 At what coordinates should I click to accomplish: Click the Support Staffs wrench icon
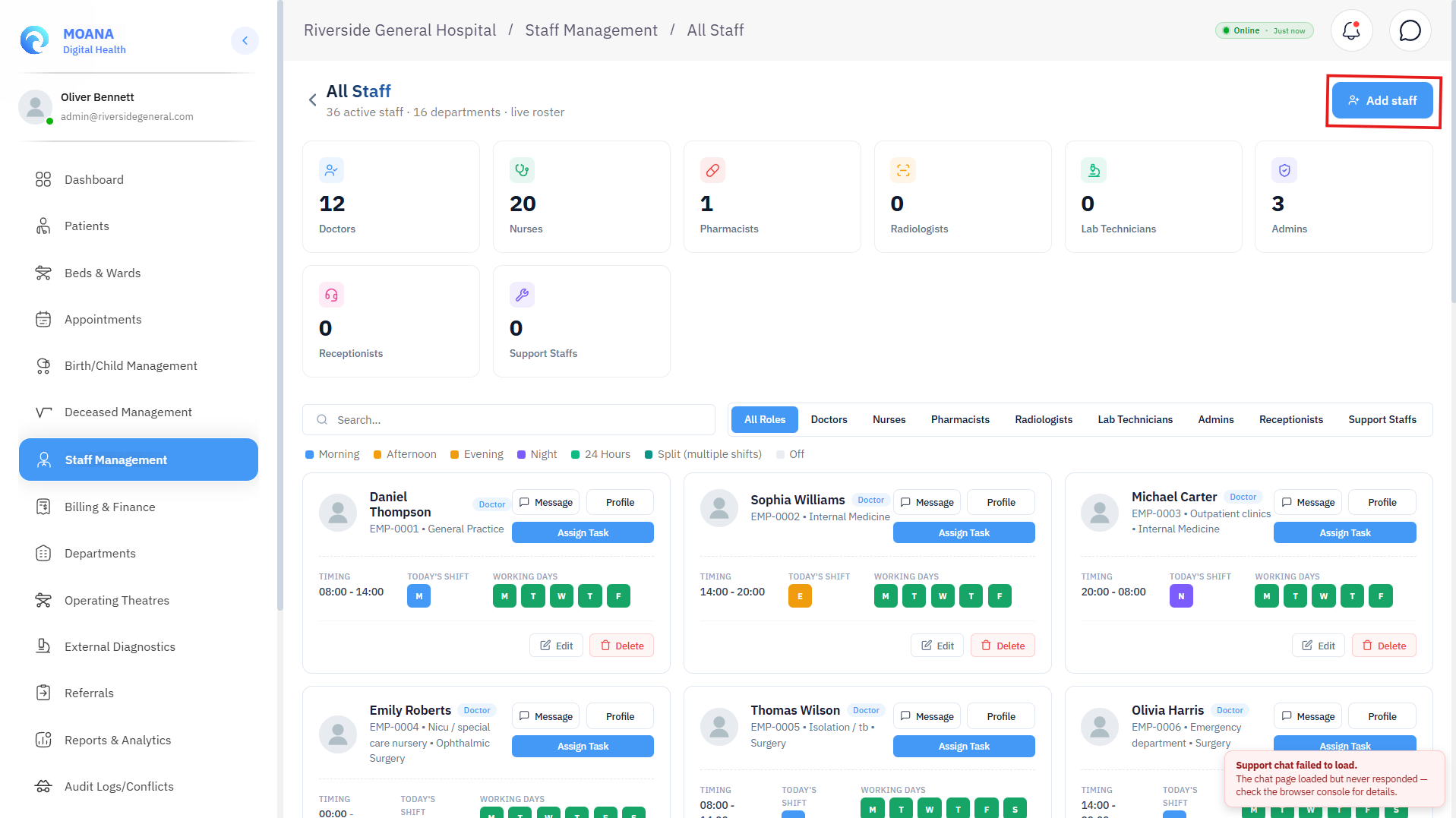click(x=522, y=295)
